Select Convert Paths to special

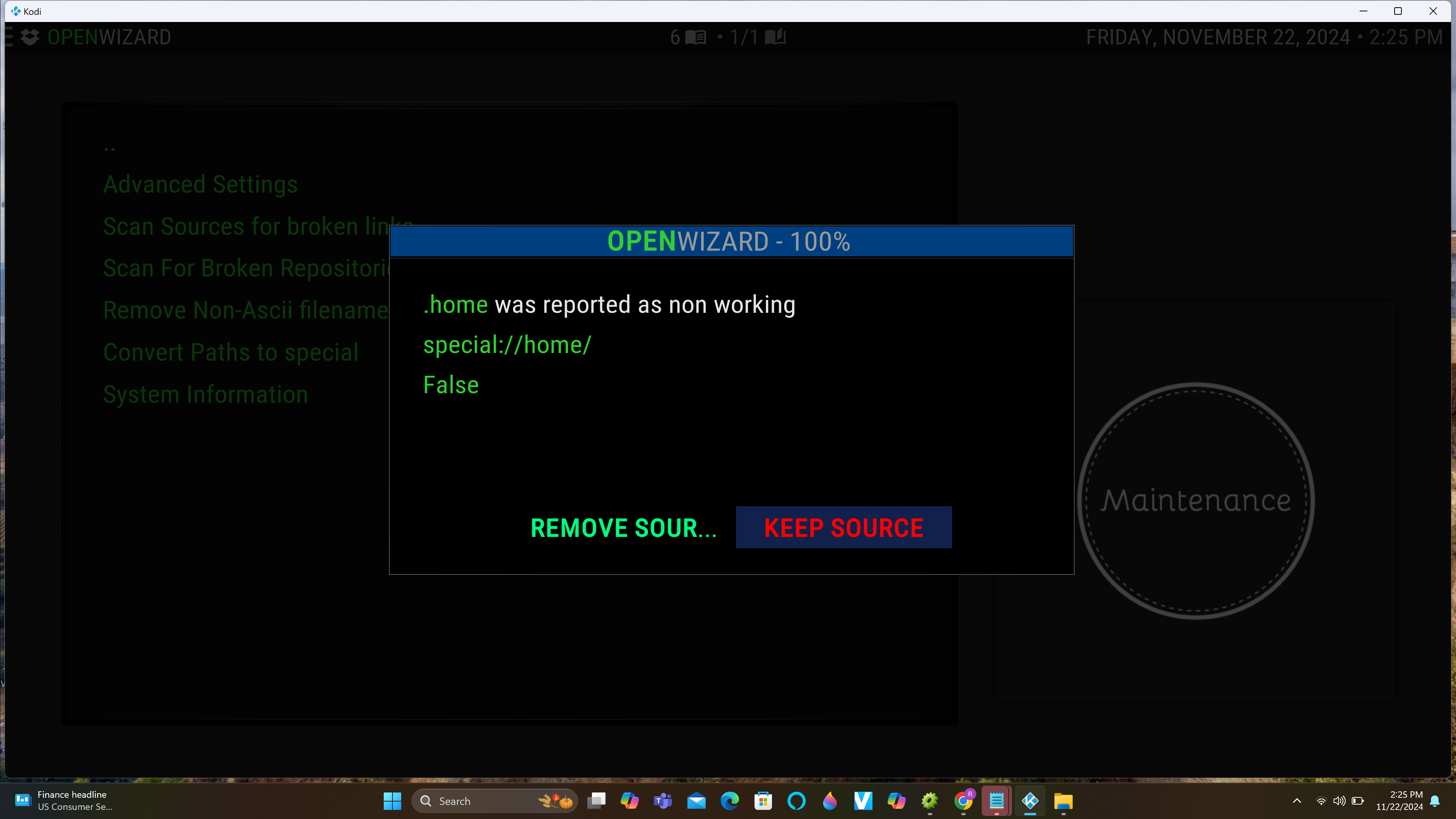(231, 352)
